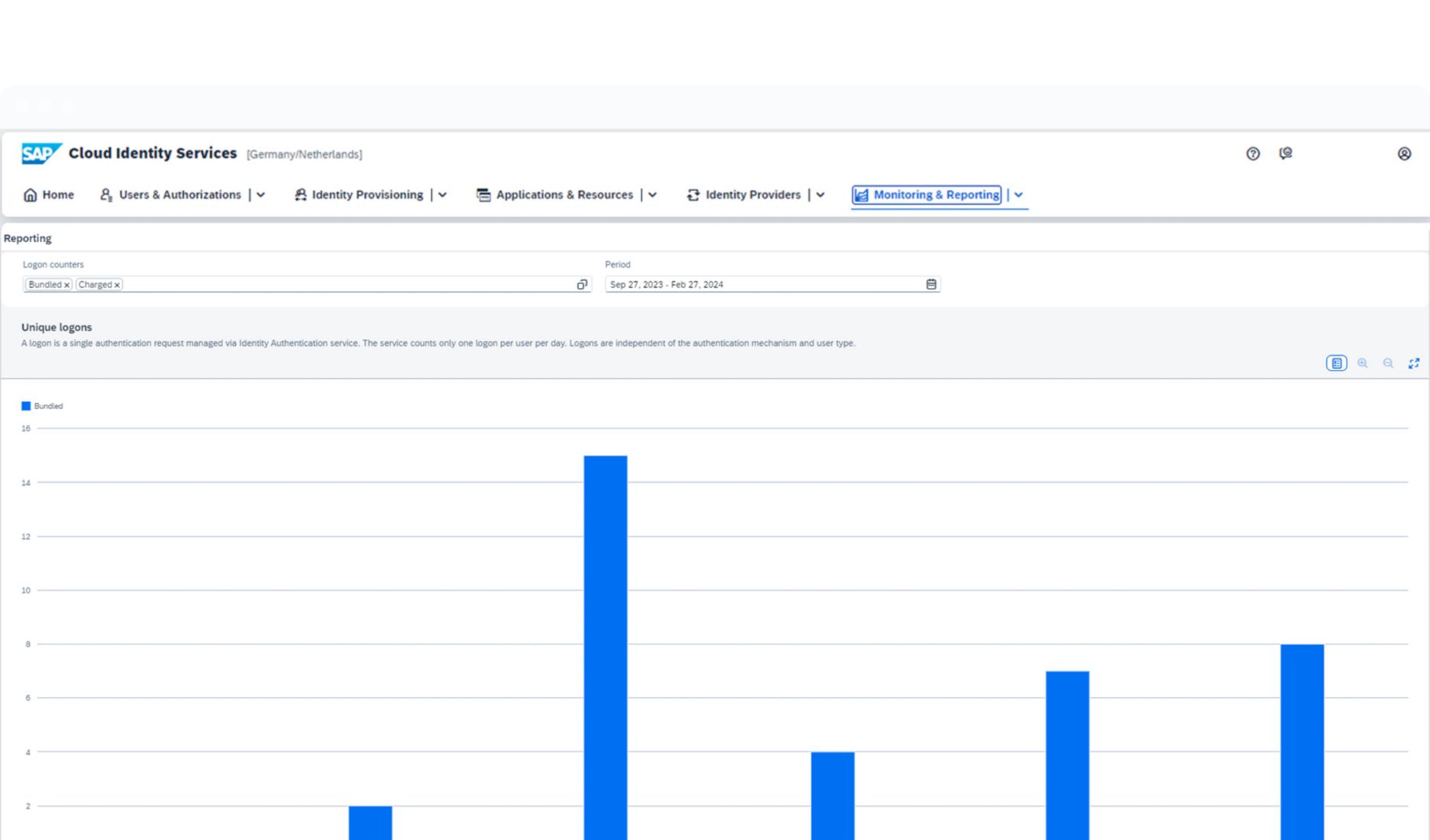Open the Help icon in the header
This screenshot has height=840, width=1430.
point(1253,154)
